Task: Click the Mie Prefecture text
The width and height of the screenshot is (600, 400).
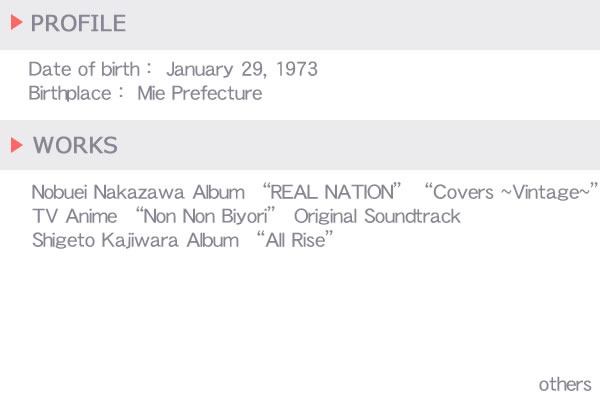Action: [200, 93]
